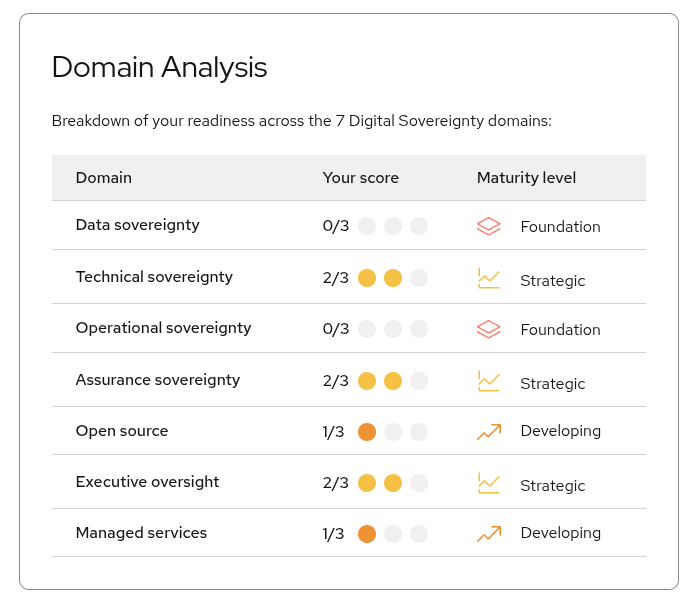This screenshot has height=602, width=694.
Task: Click the Domain column header
Action: click(104, 178)
